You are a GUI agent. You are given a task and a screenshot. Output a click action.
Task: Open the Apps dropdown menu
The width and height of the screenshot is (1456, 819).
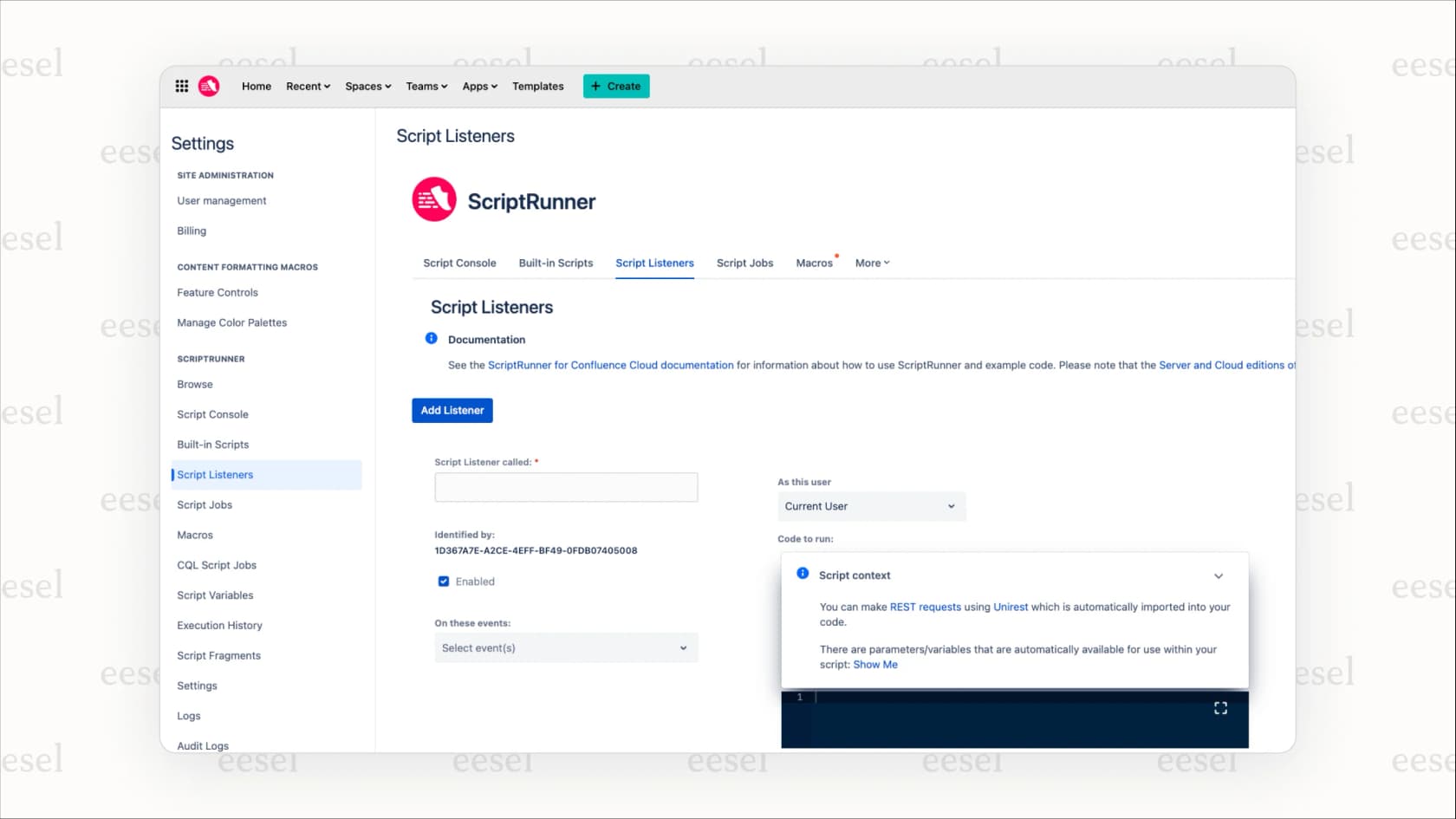(x=480, y=87)
